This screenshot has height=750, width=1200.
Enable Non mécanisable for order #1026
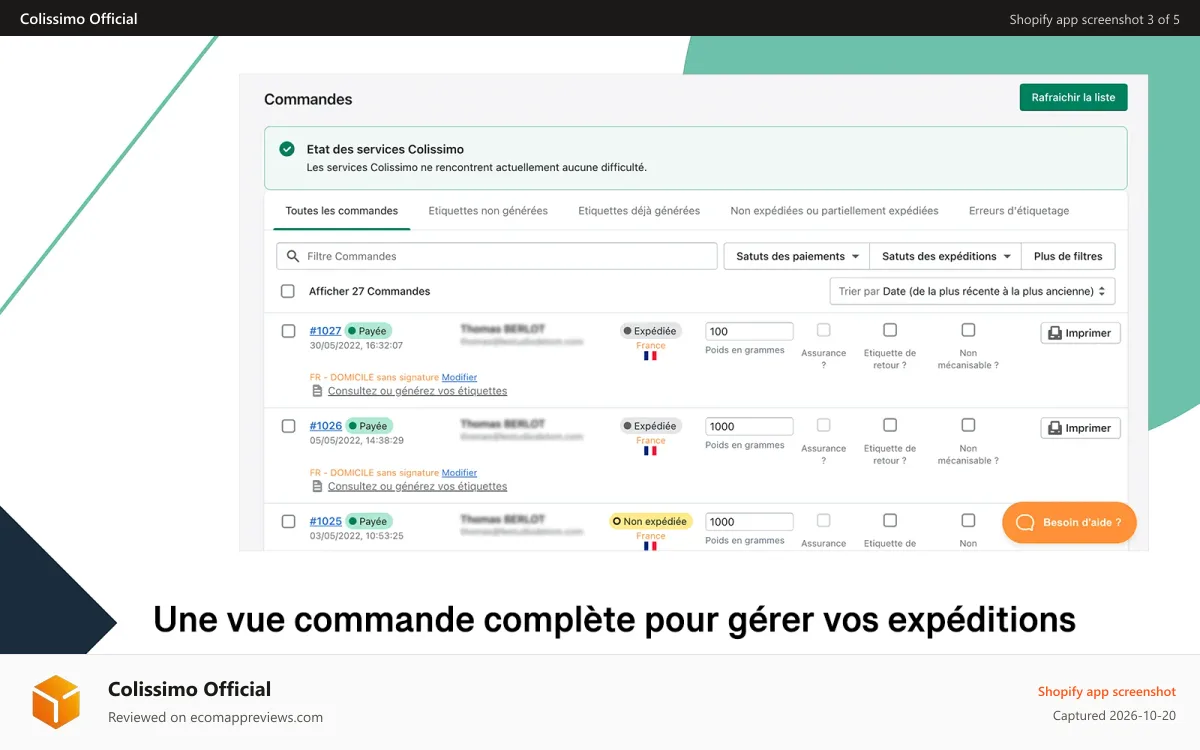[968, 425]
